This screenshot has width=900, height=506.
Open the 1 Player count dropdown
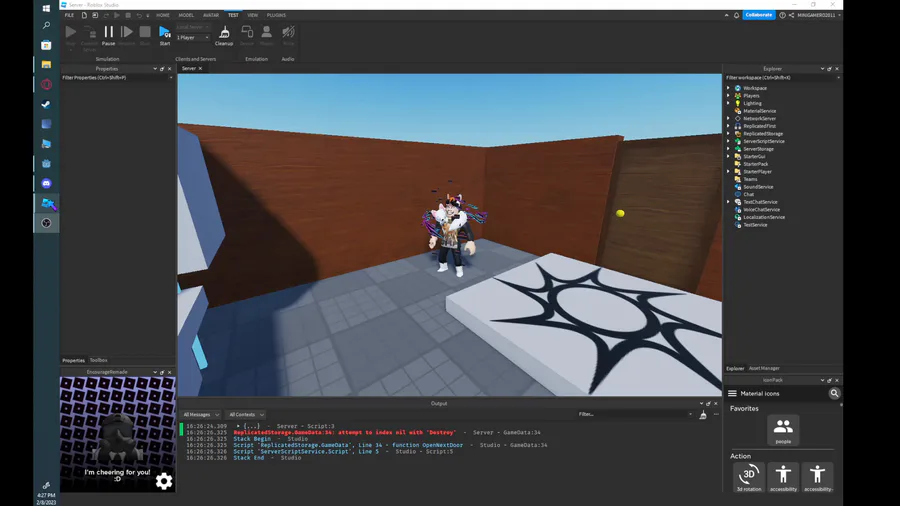coord(193,37)
